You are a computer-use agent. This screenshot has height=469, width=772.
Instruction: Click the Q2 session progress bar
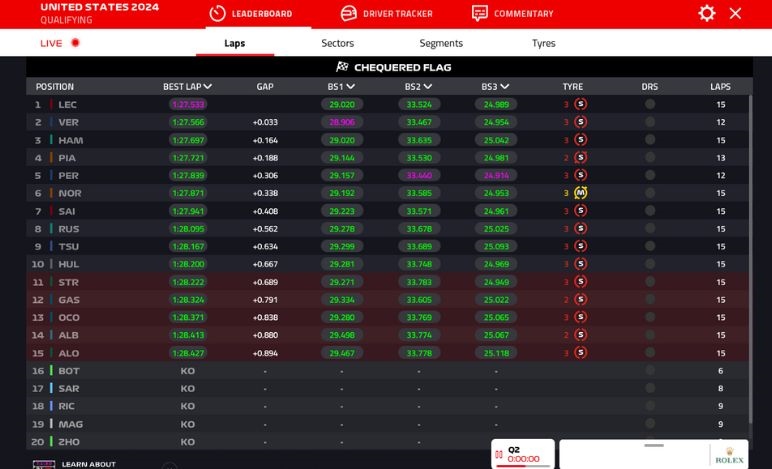tap(524, 464)
